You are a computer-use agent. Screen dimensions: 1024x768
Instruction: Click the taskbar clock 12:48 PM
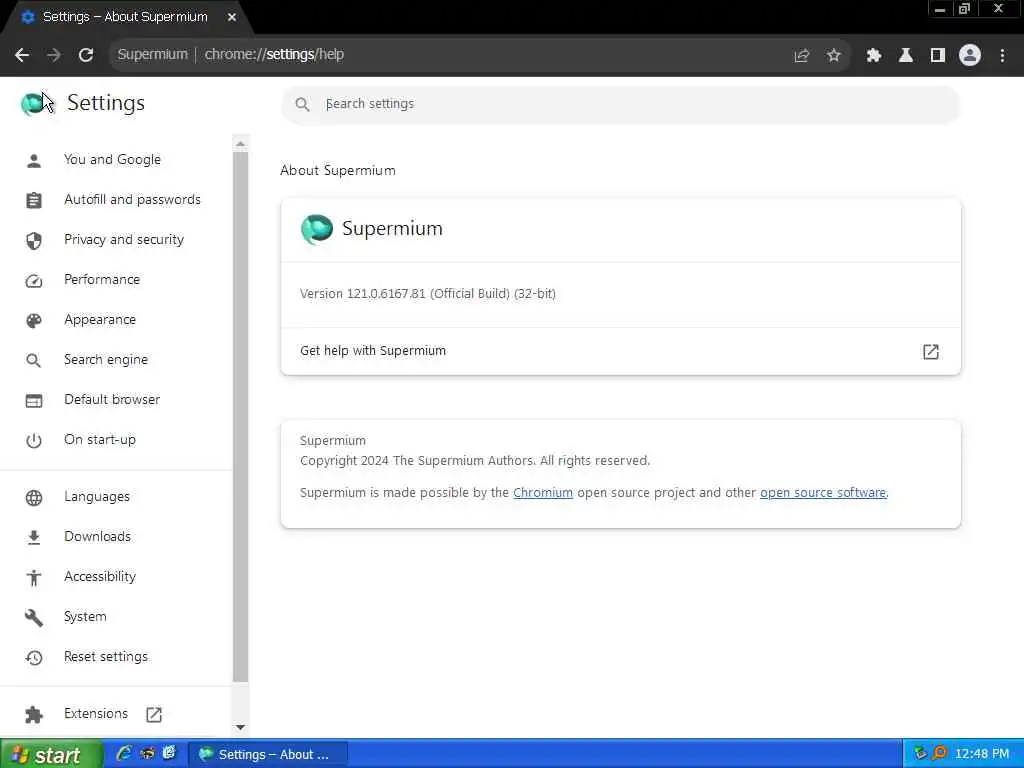click(x=982, y=754)
